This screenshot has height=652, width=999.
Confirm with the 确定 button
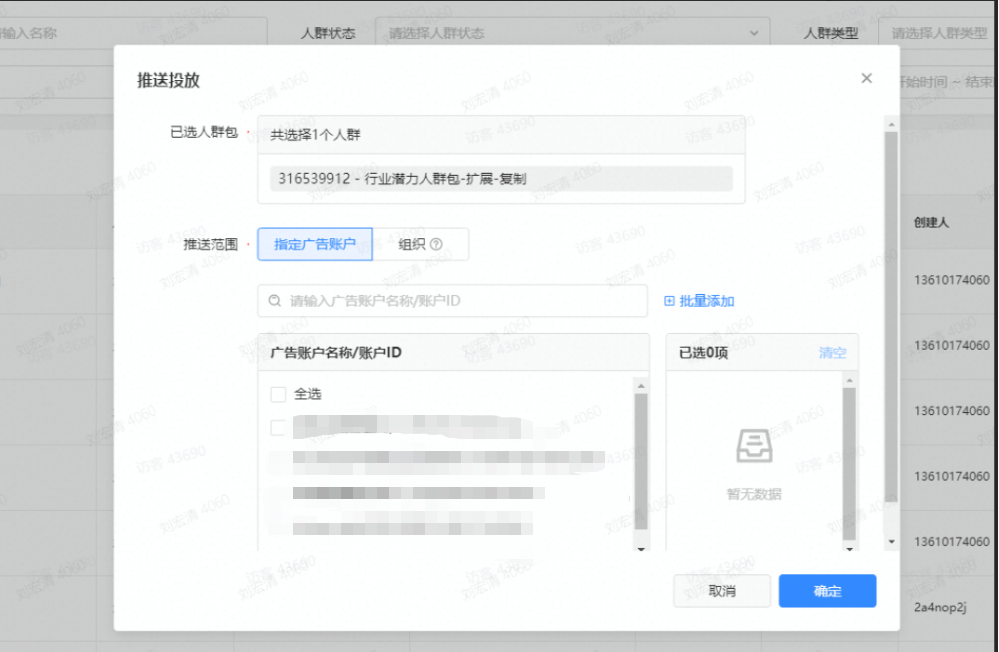point(827,591)
